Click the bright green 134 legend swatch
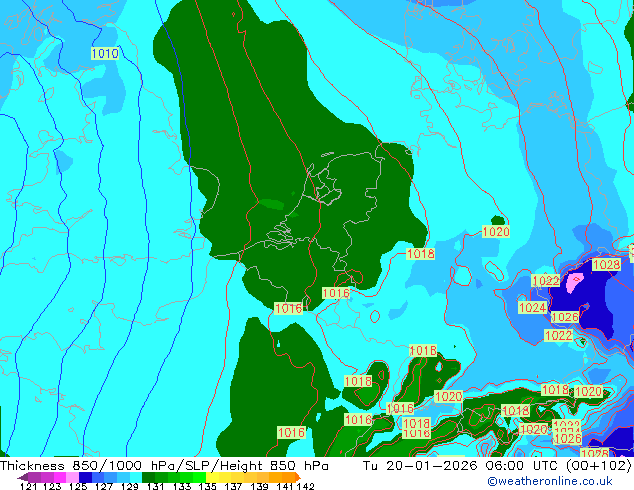 199,477
